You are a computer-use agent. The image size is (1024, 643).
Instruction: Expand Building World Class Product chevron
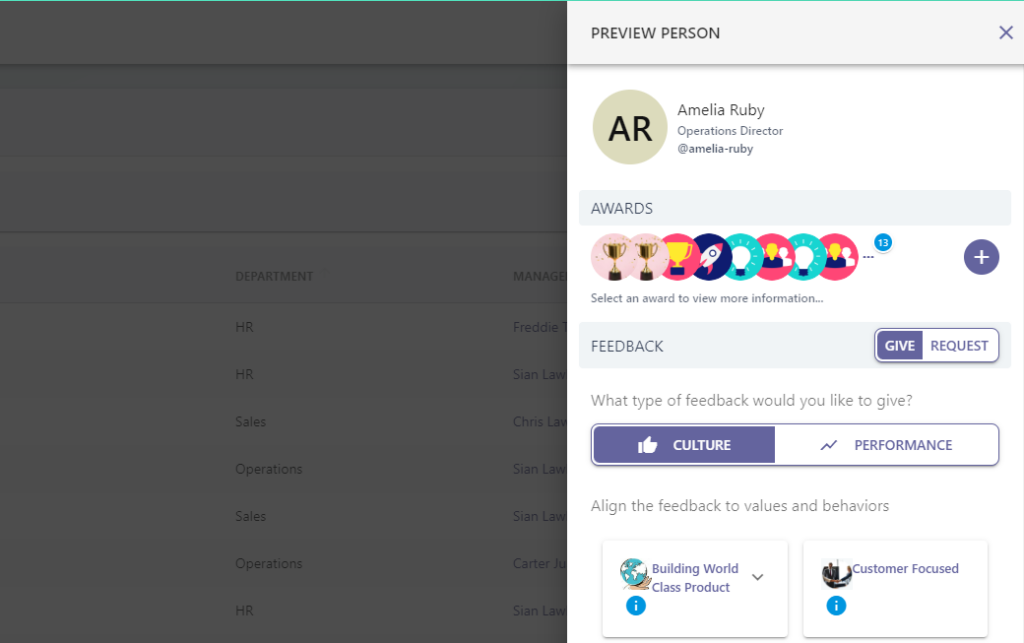coord(757,577)
